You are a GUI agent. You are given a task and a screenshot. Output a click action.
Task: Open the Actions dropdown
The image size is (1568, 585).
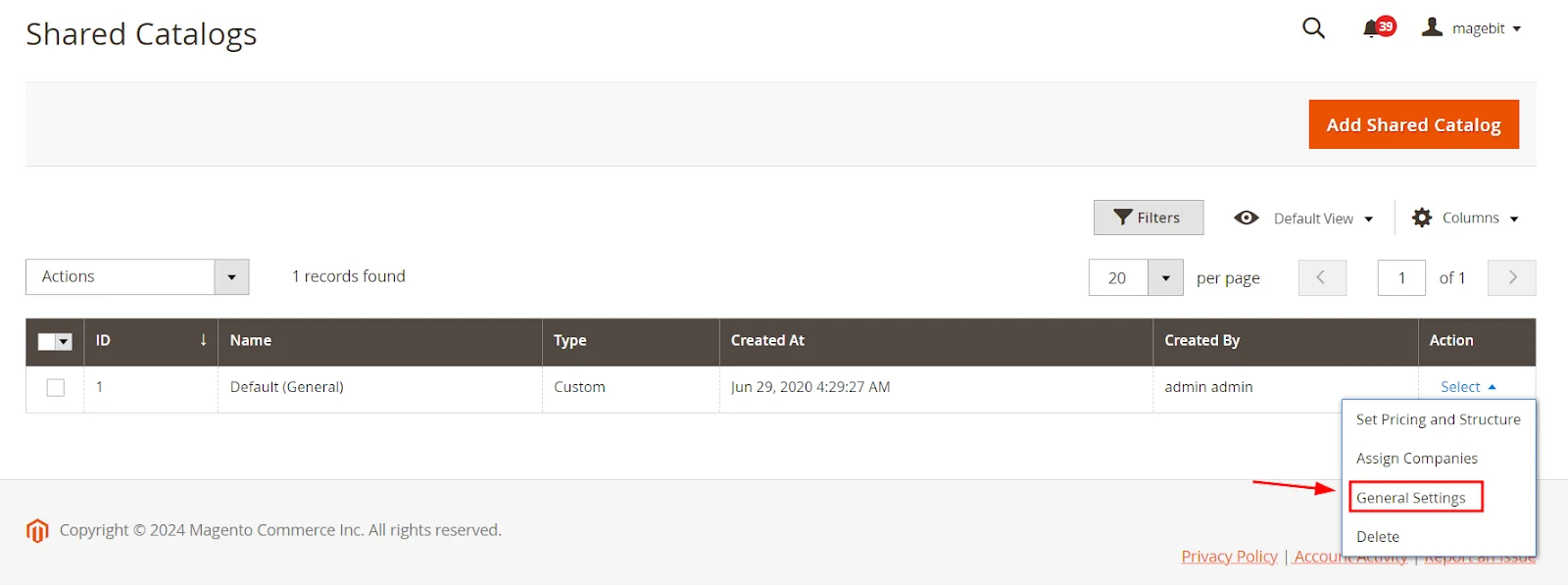pyautogui.click(x=137, y=276)
